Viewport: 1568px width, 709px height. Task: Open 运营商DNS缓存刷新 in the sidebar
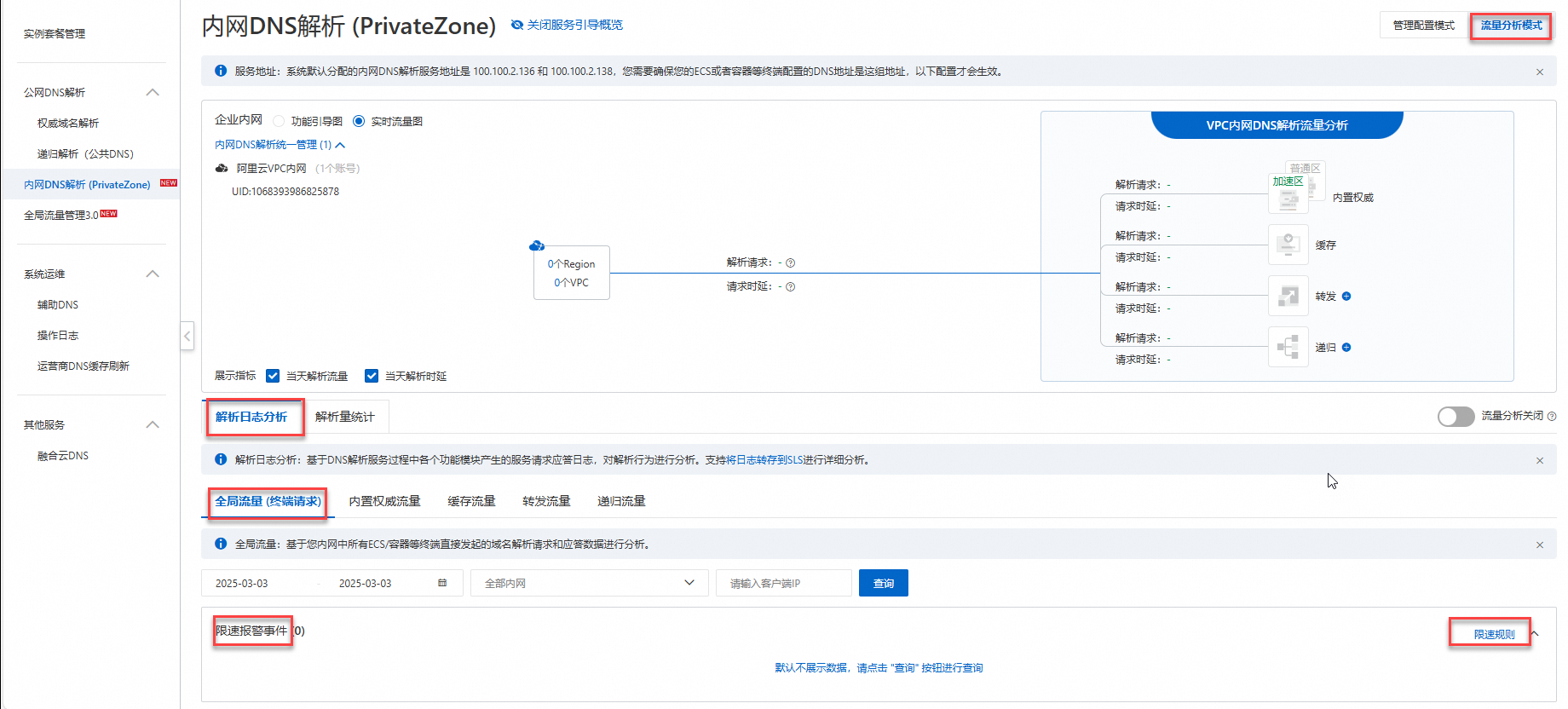[84, 366]
